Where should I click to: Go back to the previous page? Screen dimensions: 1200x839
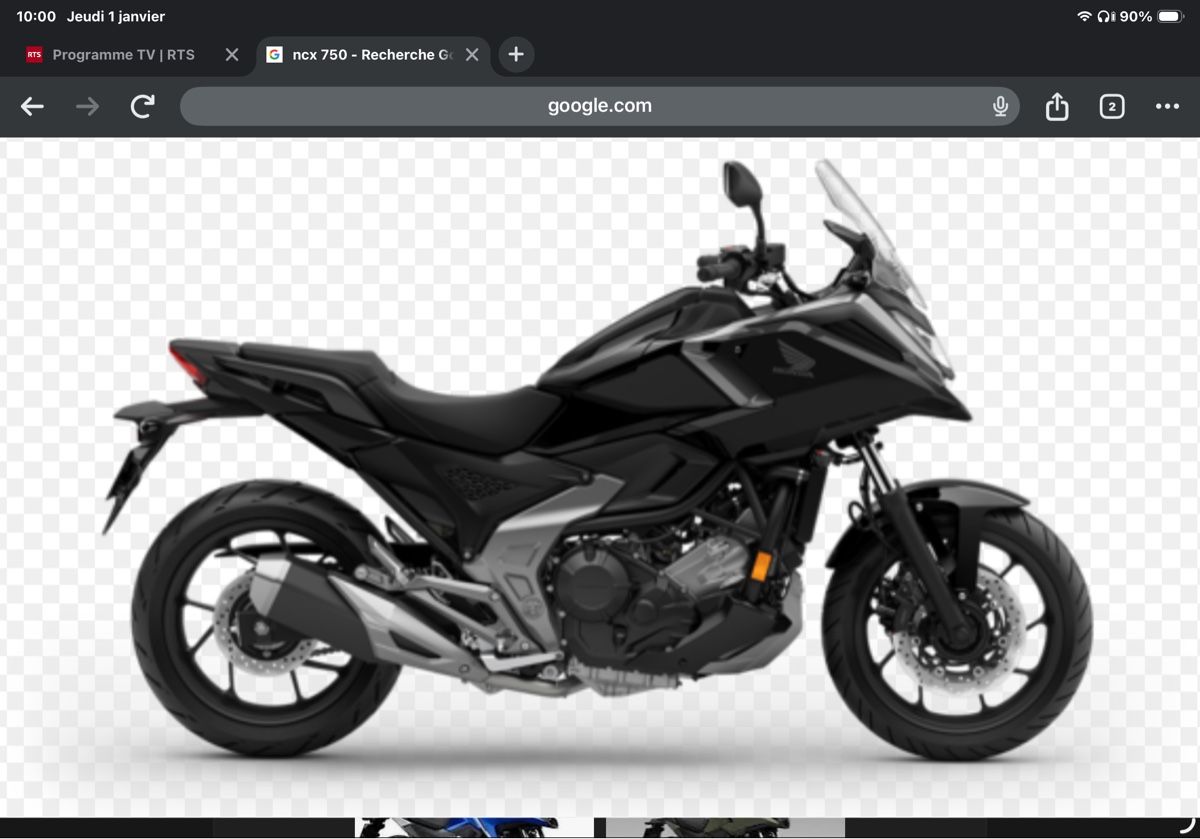[33, 106]
